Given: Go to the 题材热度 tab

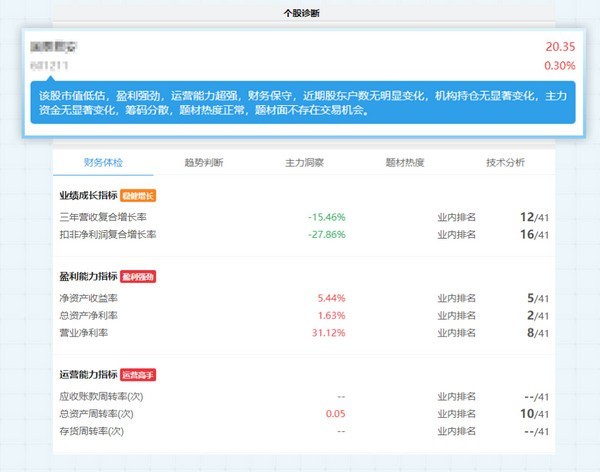Looking at the screenshot, I should click(x=405, y=163).
